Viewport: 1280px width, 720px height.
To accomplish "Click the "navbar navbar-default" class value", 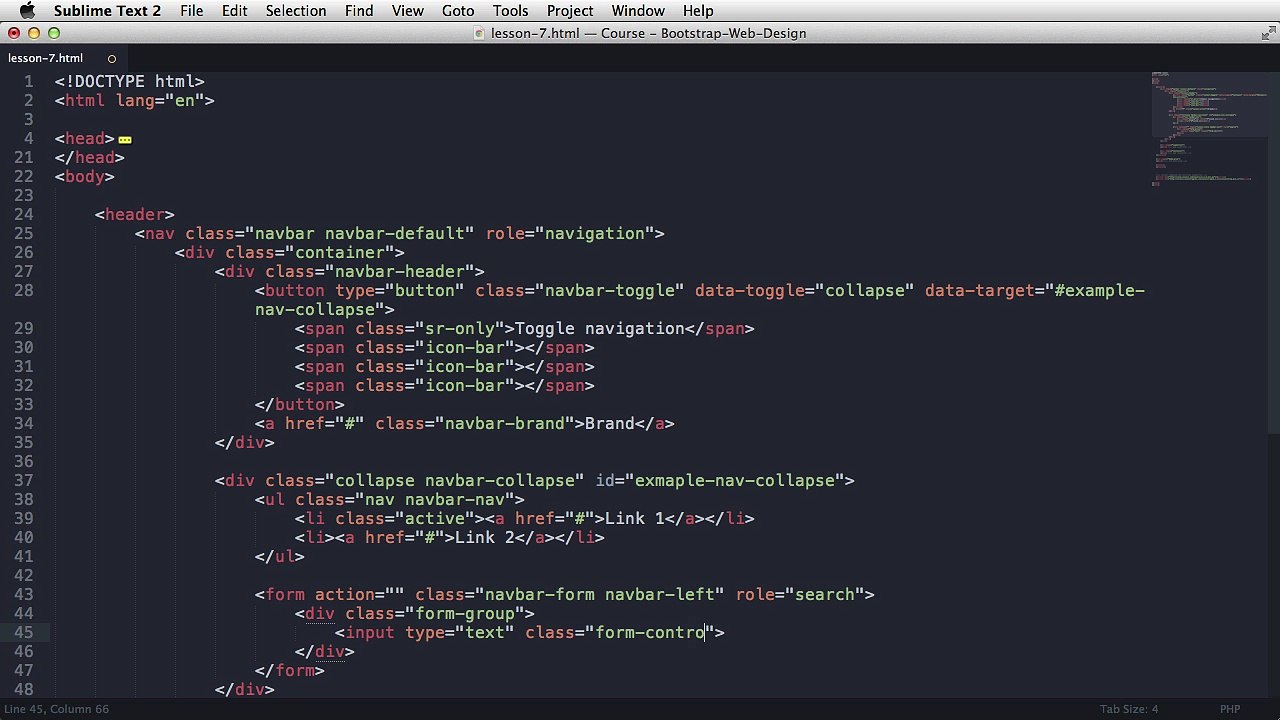I will [x=360, y=234].
